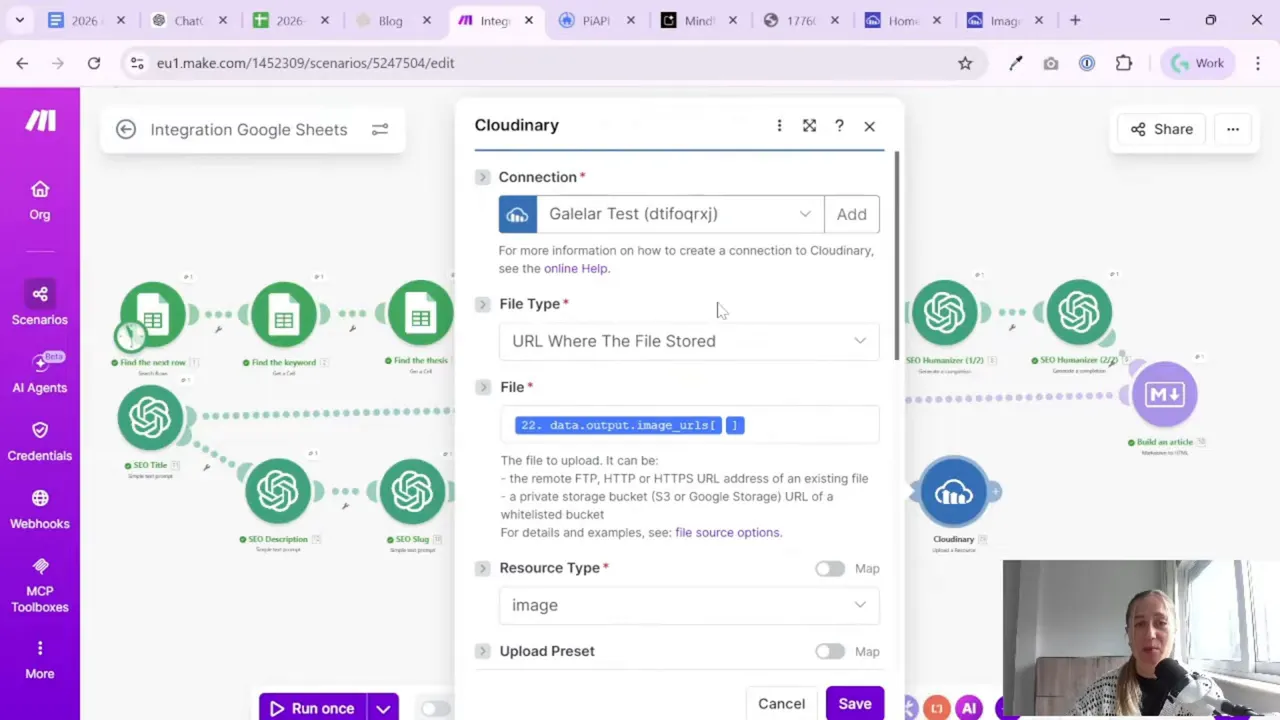Open AI Agents beta in sidebar
1280x720 pixels.
pyautogui.click(x=40, y=372)
